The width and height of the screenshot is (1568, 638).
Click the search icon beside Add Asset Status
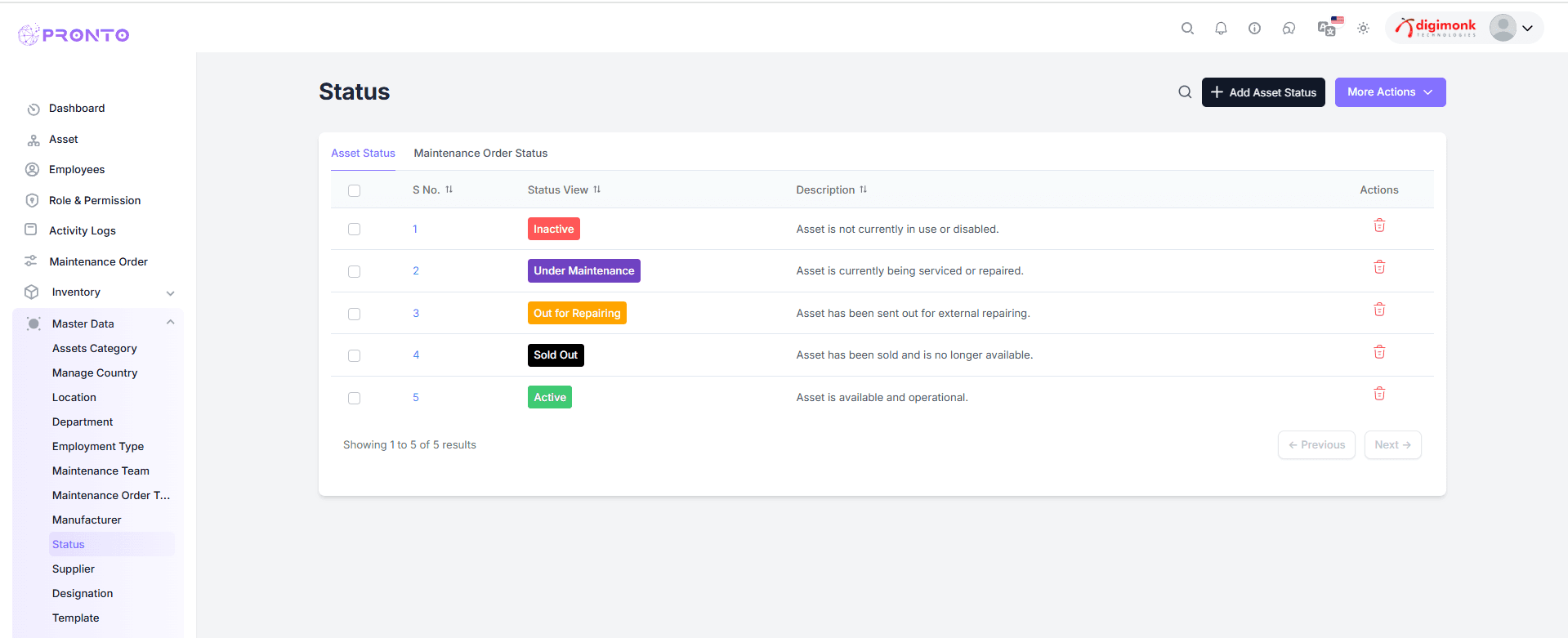click(x=1185, y=91)
